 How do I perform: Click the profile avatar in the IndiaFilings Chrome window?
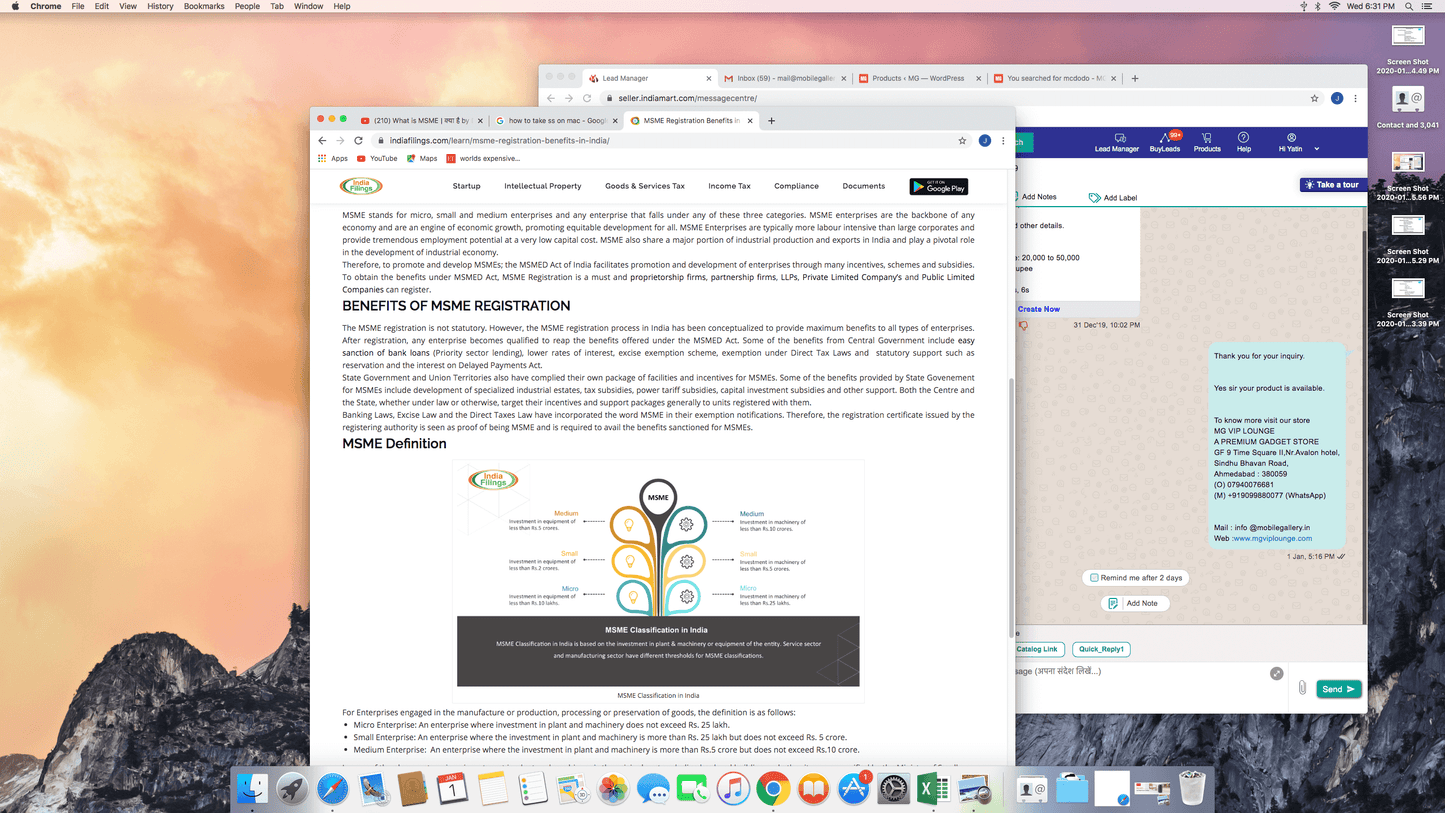tap(984, 140)
